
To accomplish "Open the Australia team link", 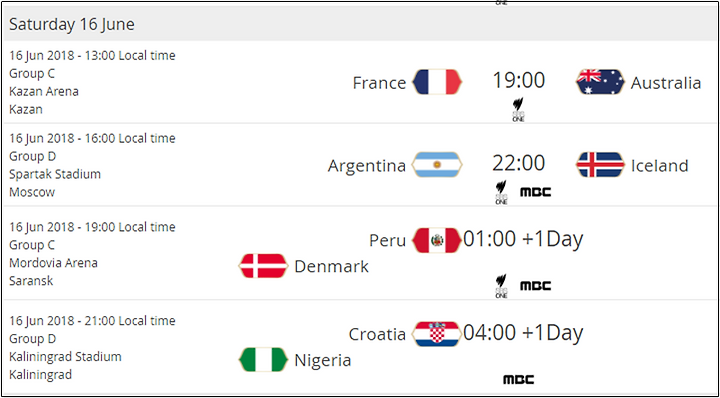I will coord(666,83).
